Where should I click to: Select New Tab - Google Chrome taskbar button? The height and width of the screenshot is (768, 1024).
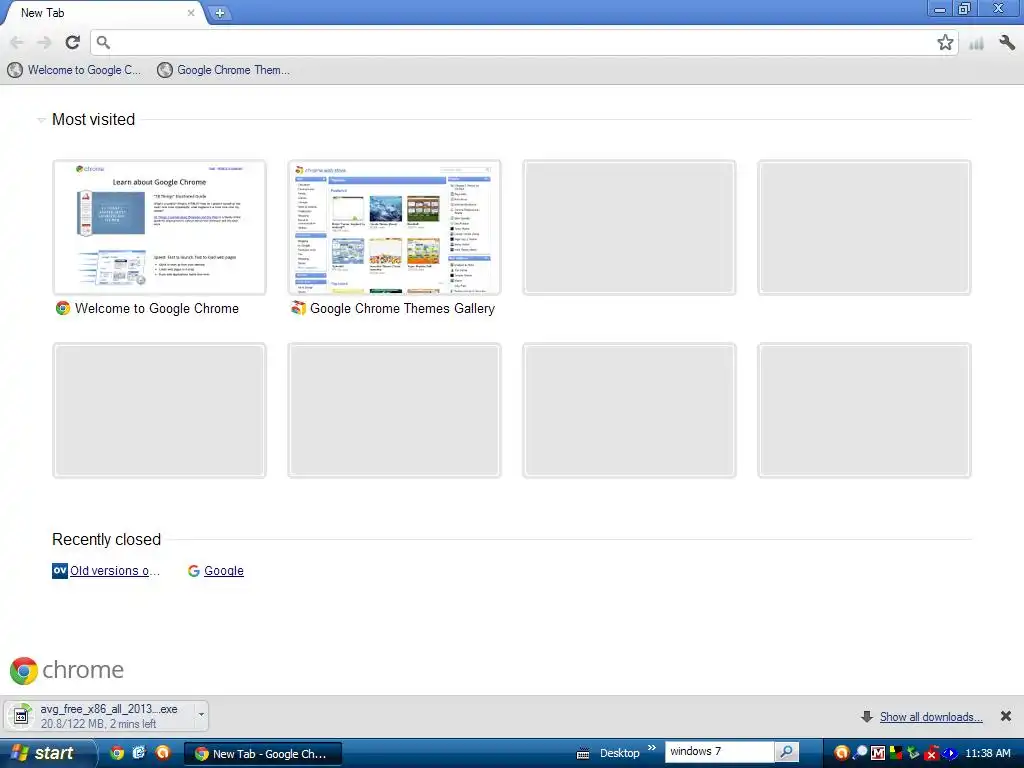263,754
